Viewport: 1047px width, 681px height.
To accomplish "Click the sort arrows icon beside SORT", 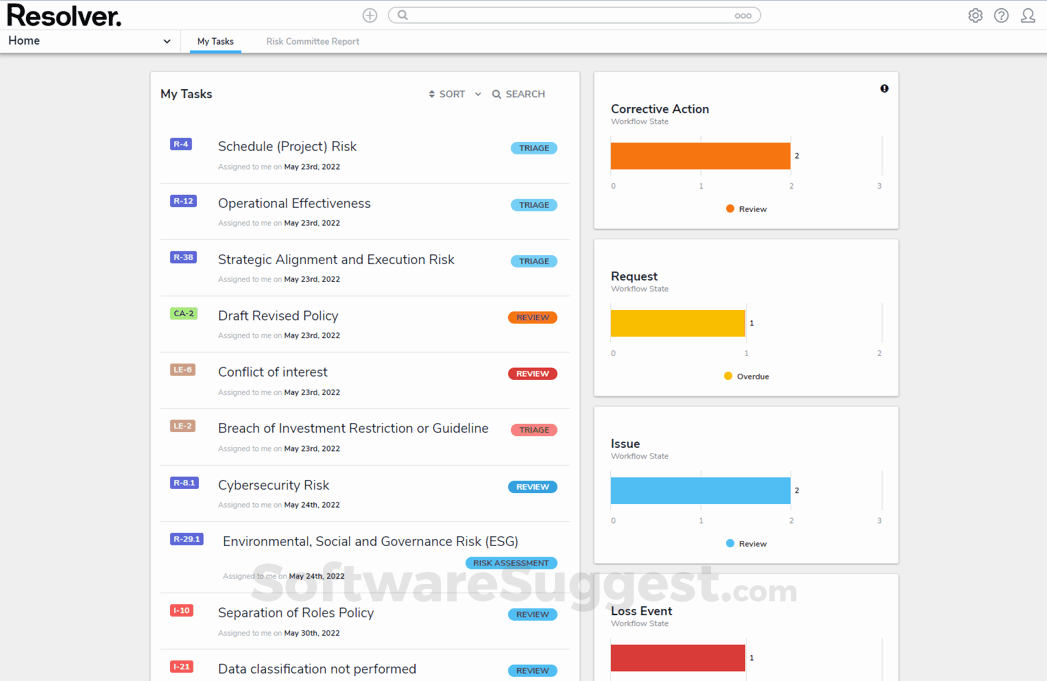I will pyautogui.click(x=431, y=94).
